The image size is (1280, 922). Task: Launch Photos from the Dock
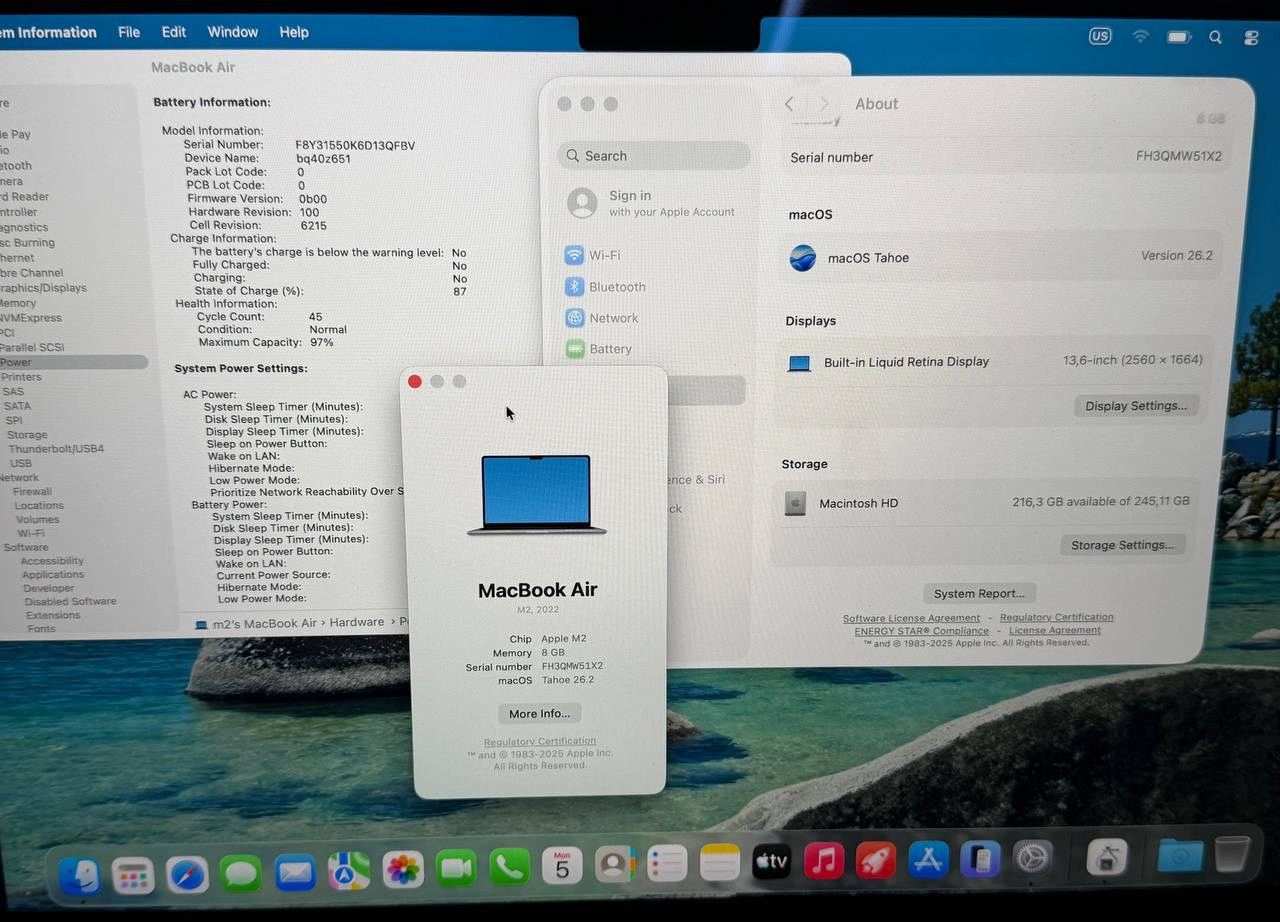(x=403, y=869)
